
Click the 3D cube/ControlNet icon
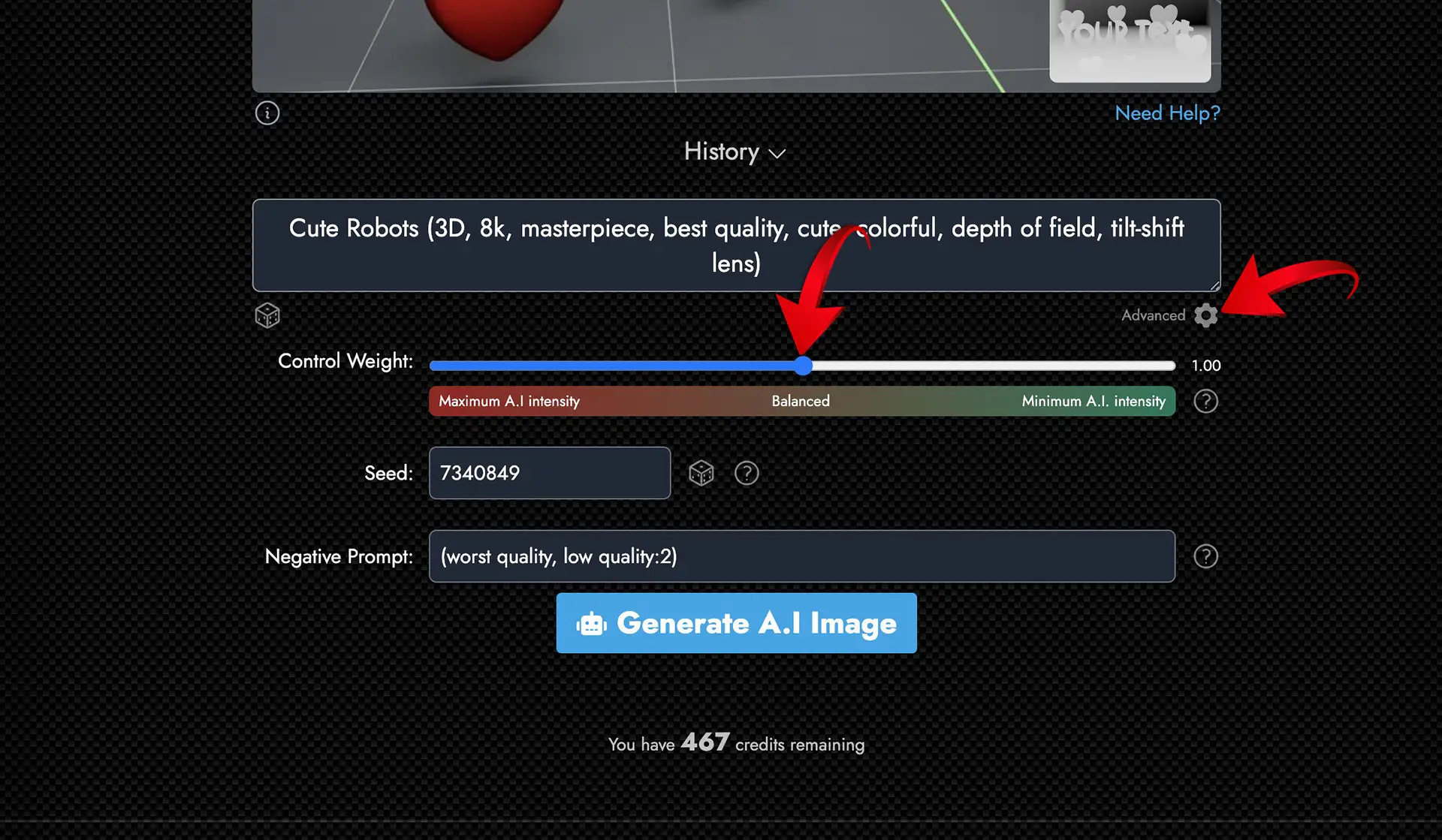tap(267, 316)
